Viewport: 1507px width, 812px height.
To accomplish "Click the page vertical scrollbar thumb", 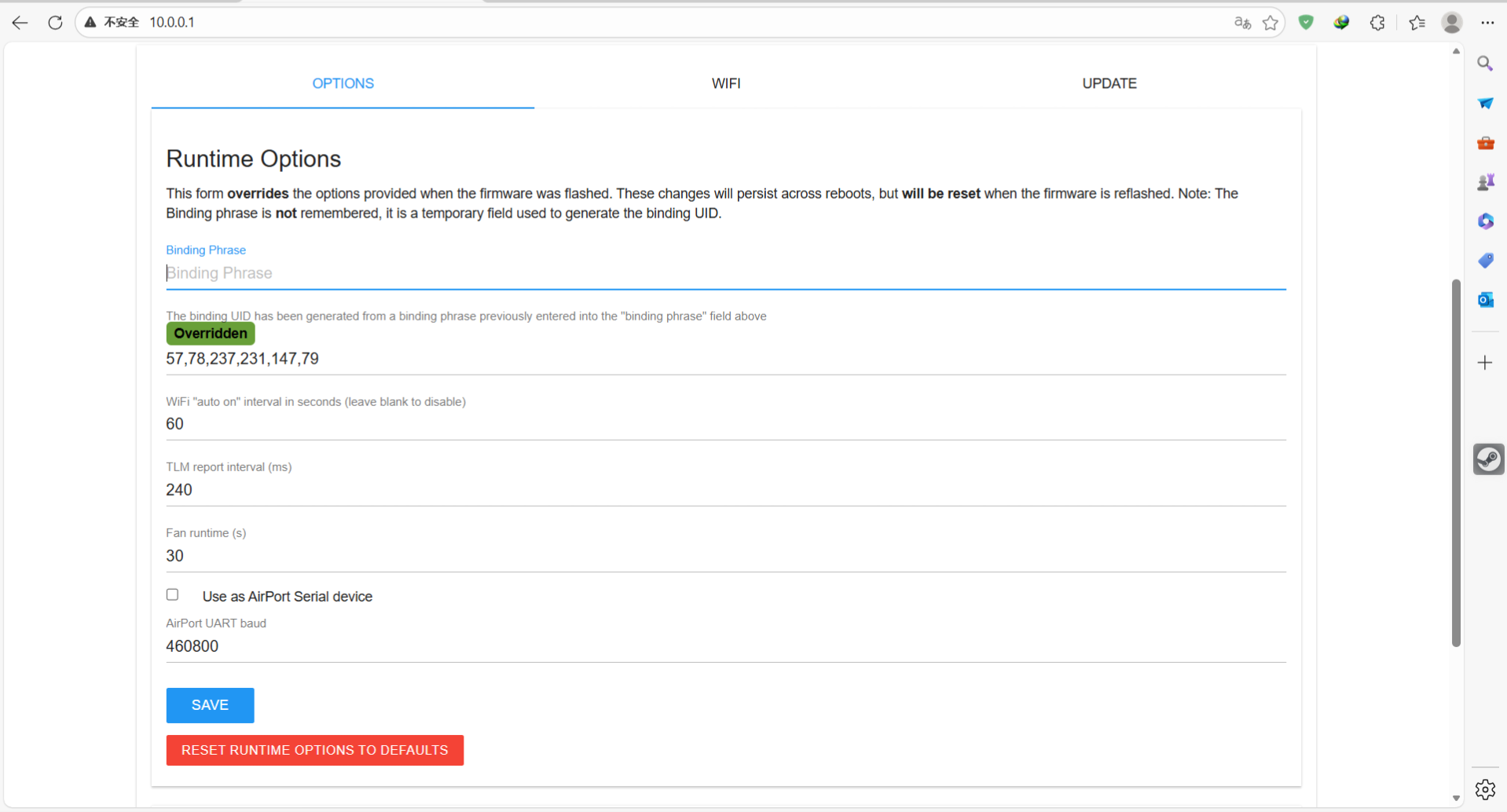I will tap(1456, 463).
